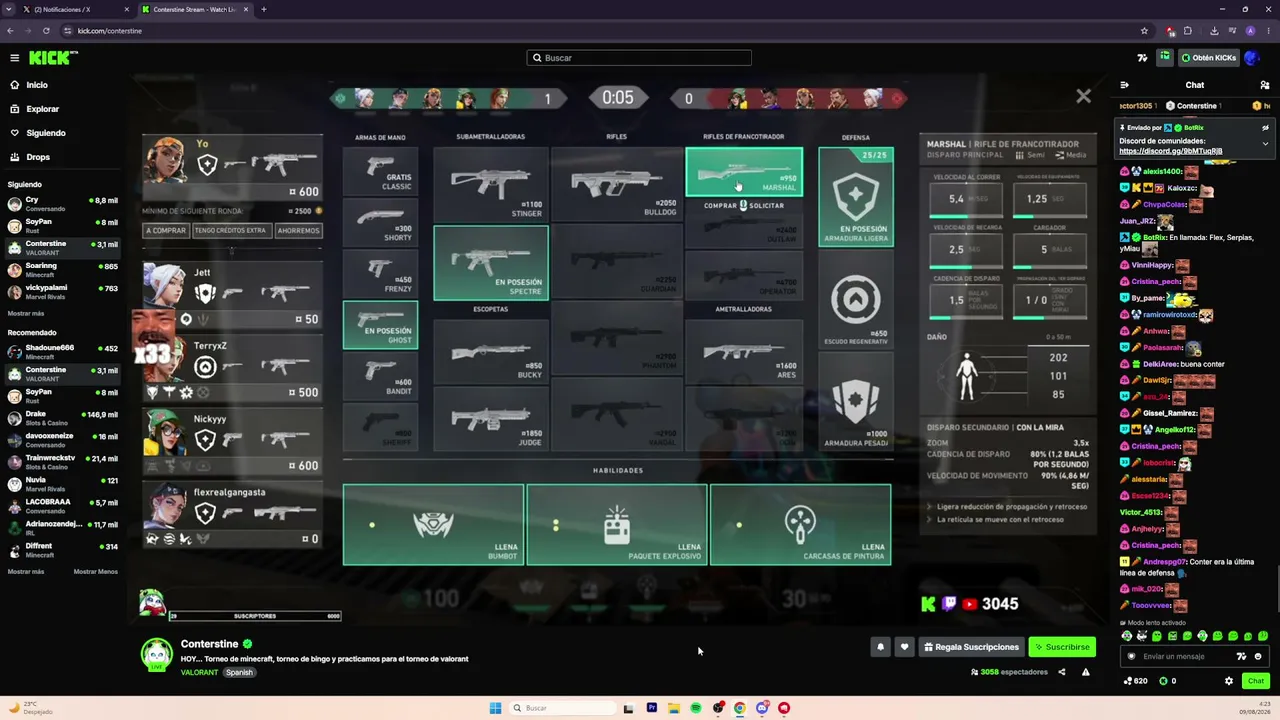The width and height of the screenshot is (1280, 720).
Task: Open the Windows Start menu
Action: (x=495, y=708)
